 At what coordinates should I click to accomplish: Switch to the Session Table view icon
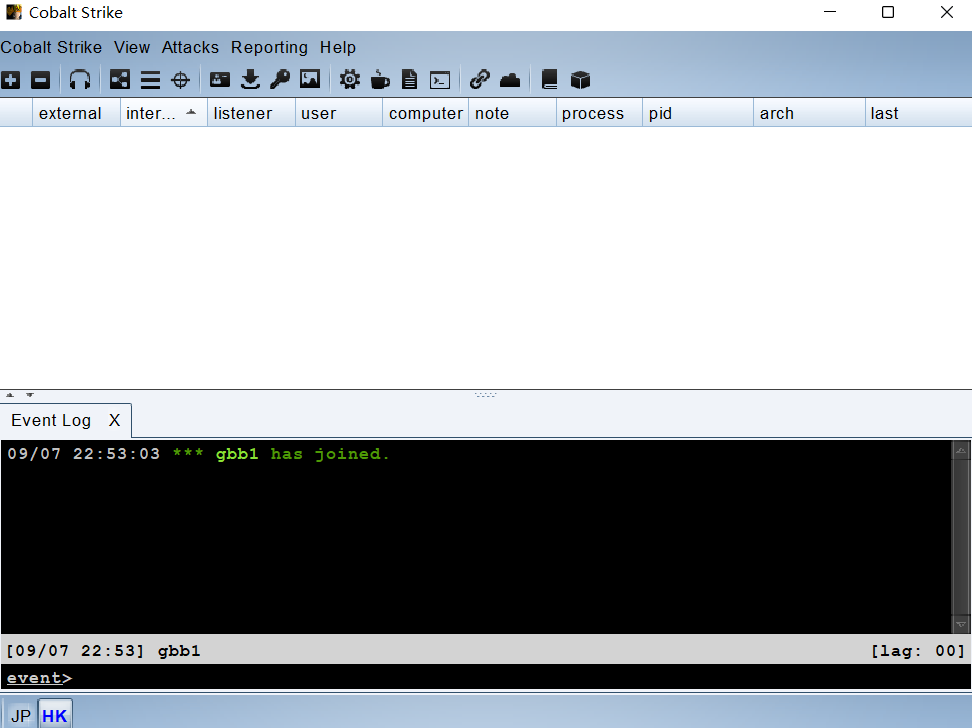coord(150,80)
